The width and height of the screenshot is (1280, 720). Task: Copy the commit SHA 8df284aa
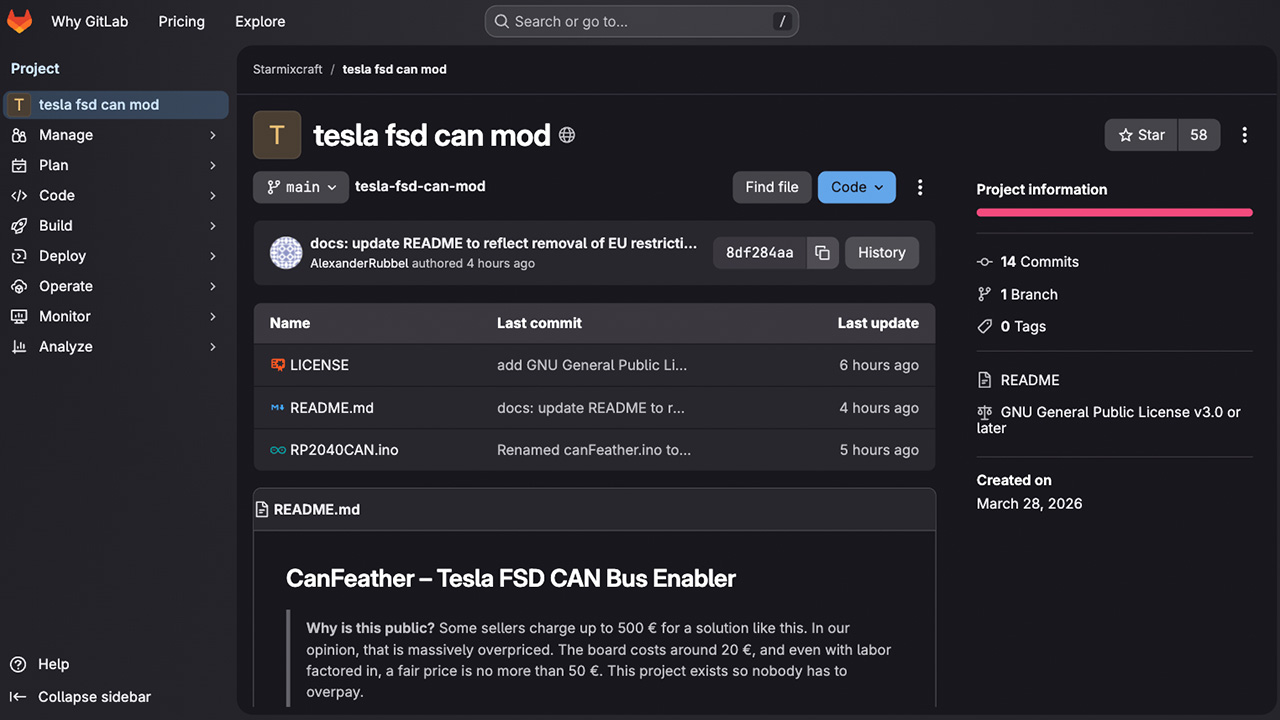point(822,253)
